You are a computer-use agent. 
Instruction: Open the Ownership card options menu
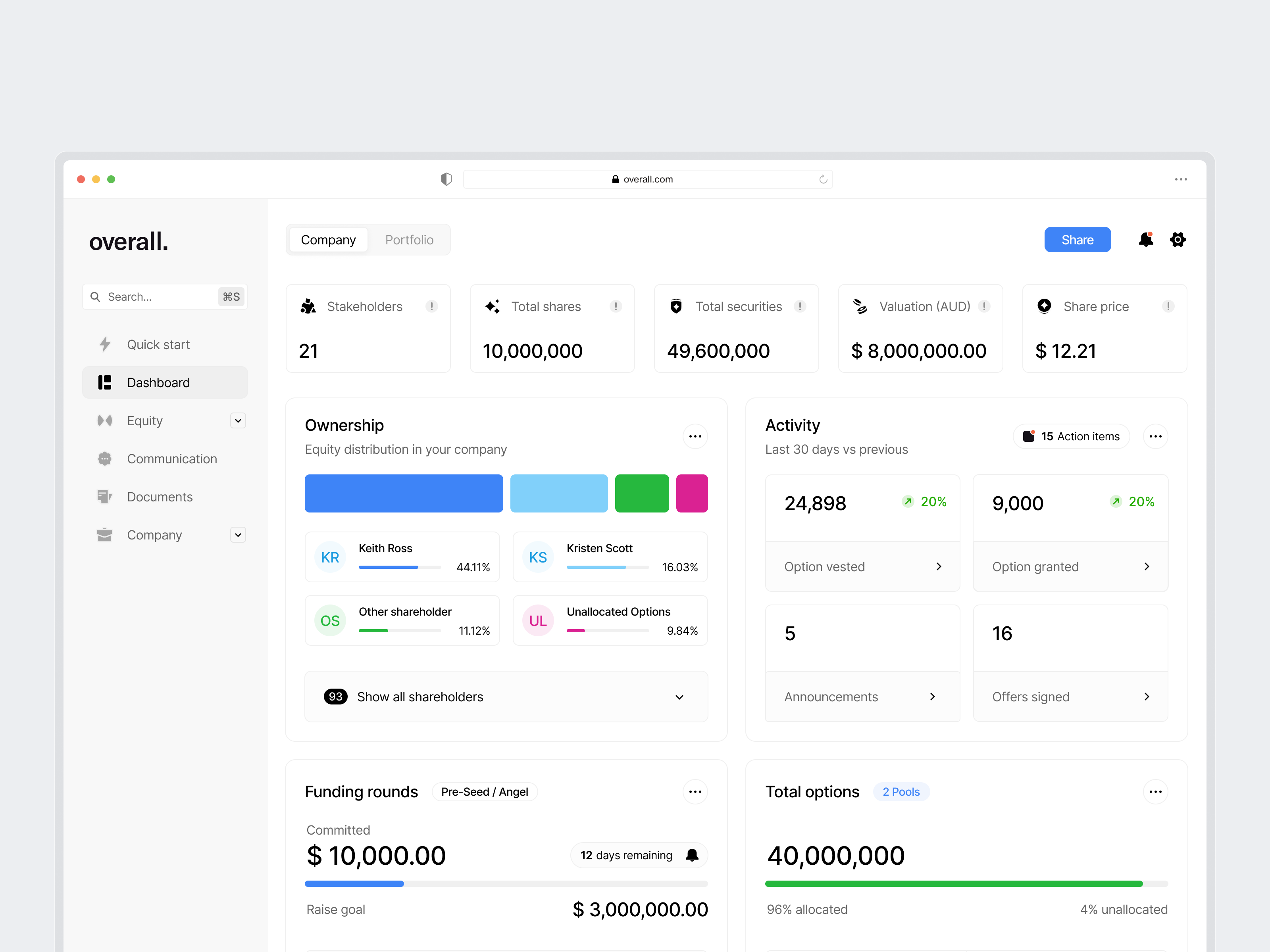coord(695,436)
